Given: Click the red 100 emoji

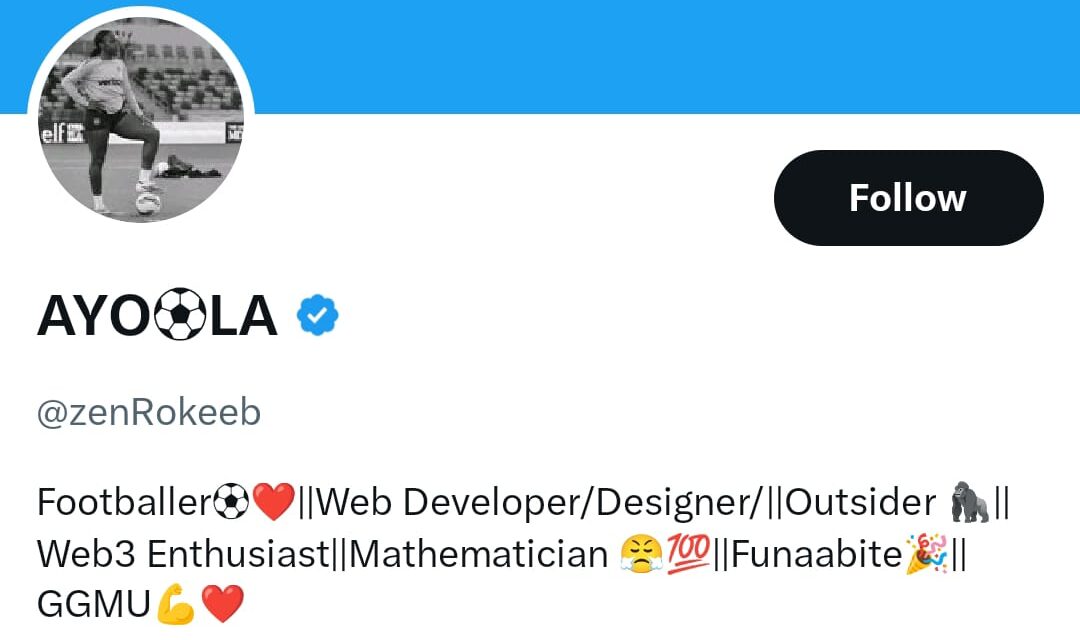Looking at the screenshot, I should pos(688,553).
